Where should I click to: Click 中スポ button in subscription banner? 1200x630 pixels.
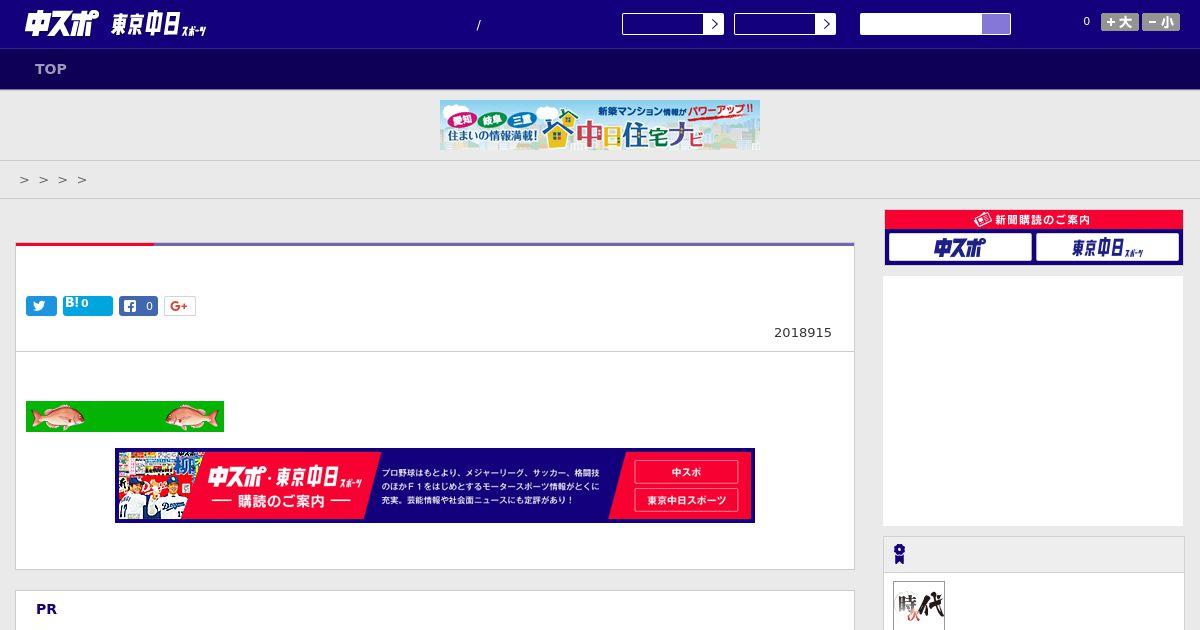tap(686, 472)
